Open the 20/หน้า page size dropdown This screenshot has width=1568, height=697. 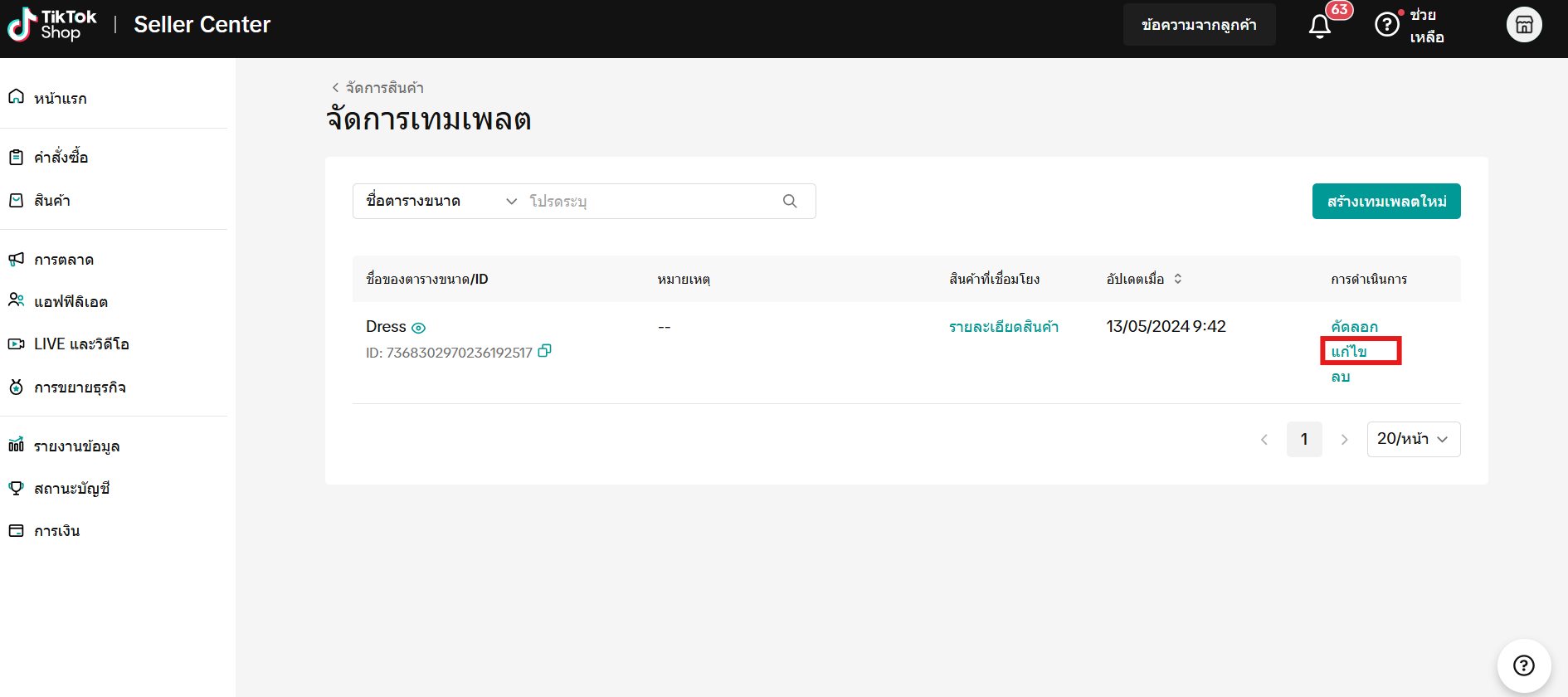click(x=1414, y=439)
